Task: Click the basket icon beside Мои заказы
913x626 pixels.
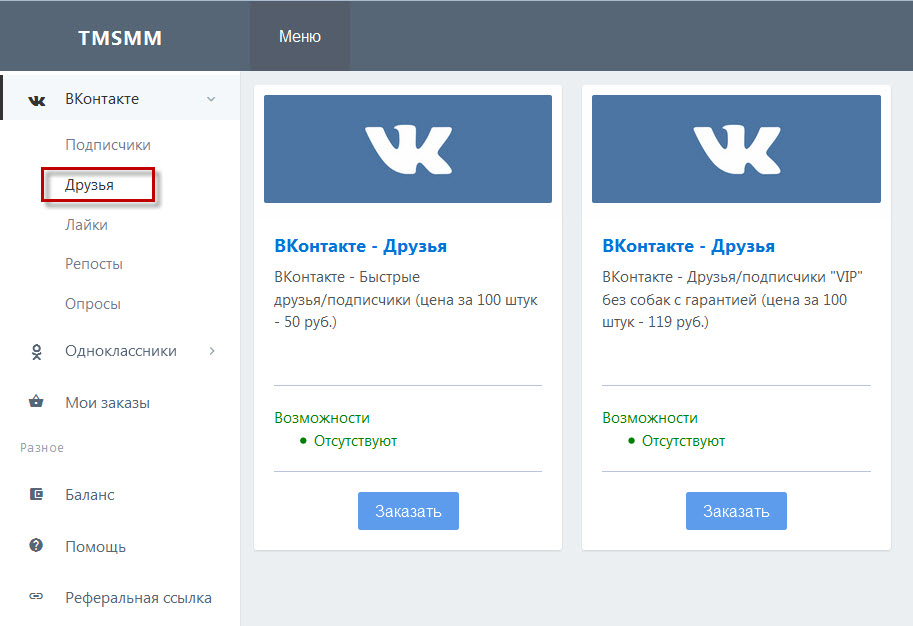Action: (x=37, y=403)
